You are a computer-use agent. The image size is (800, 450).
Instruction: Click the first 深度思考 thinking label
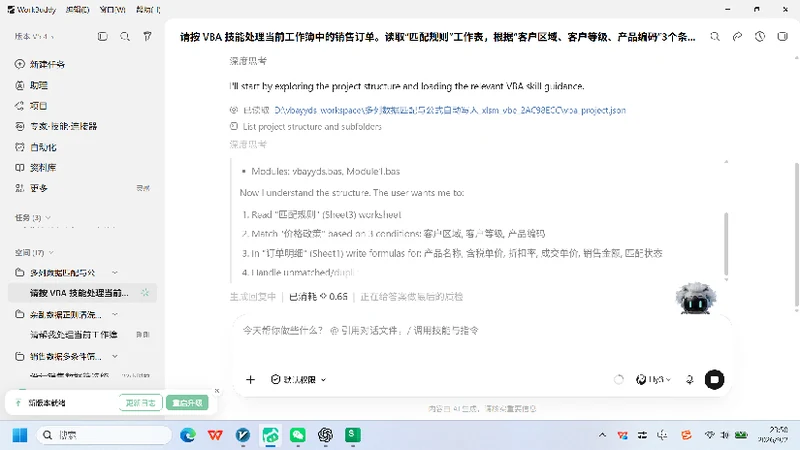248,61
